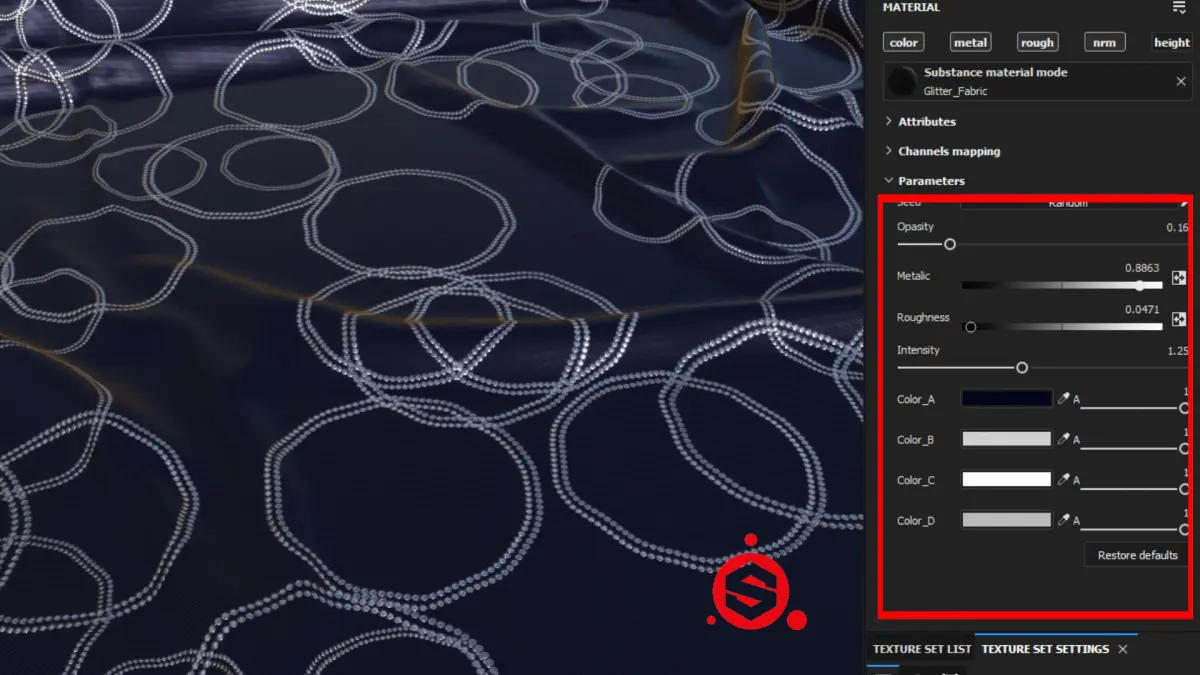The height and width of the screenshot is (675, 1200).
Task: Click the Glitter_Fabric material thumbnail
Action: tap(903, 81)
